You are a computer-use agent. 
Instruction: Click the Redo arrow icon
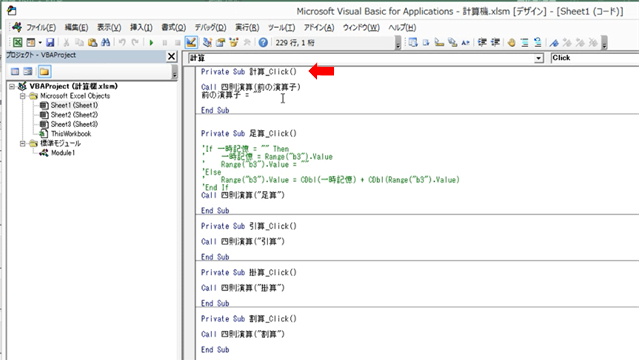135,42
